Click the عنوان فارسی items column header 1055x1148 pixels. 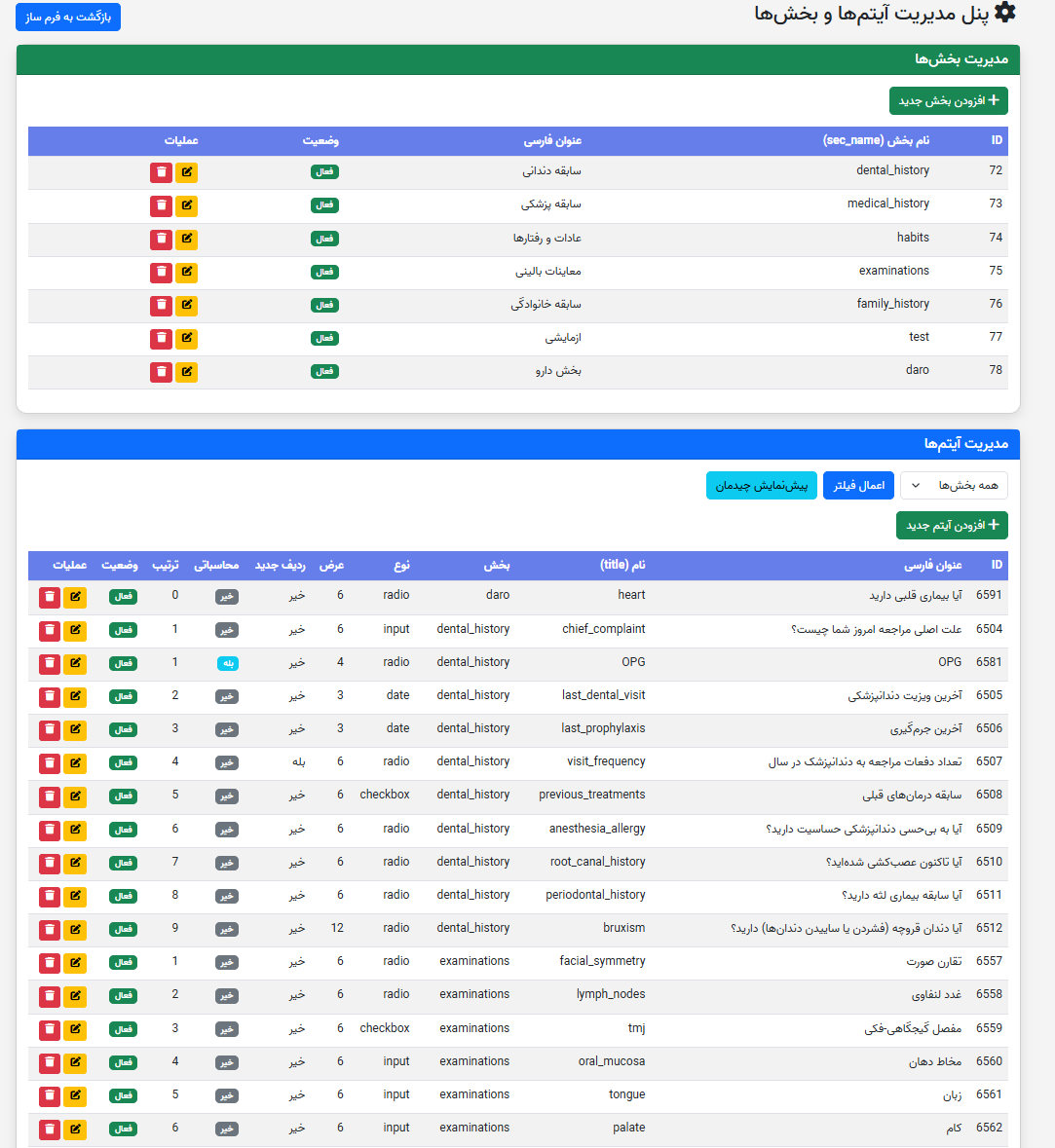tap(932, 565)
